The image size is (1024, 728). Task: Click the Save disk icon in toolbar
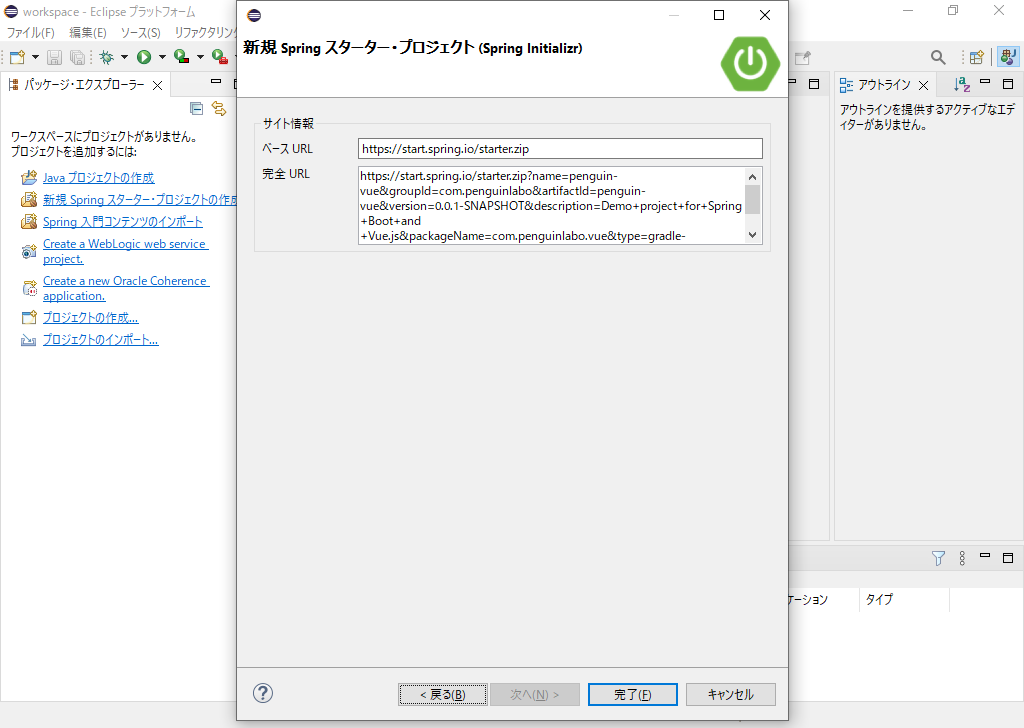54,57
